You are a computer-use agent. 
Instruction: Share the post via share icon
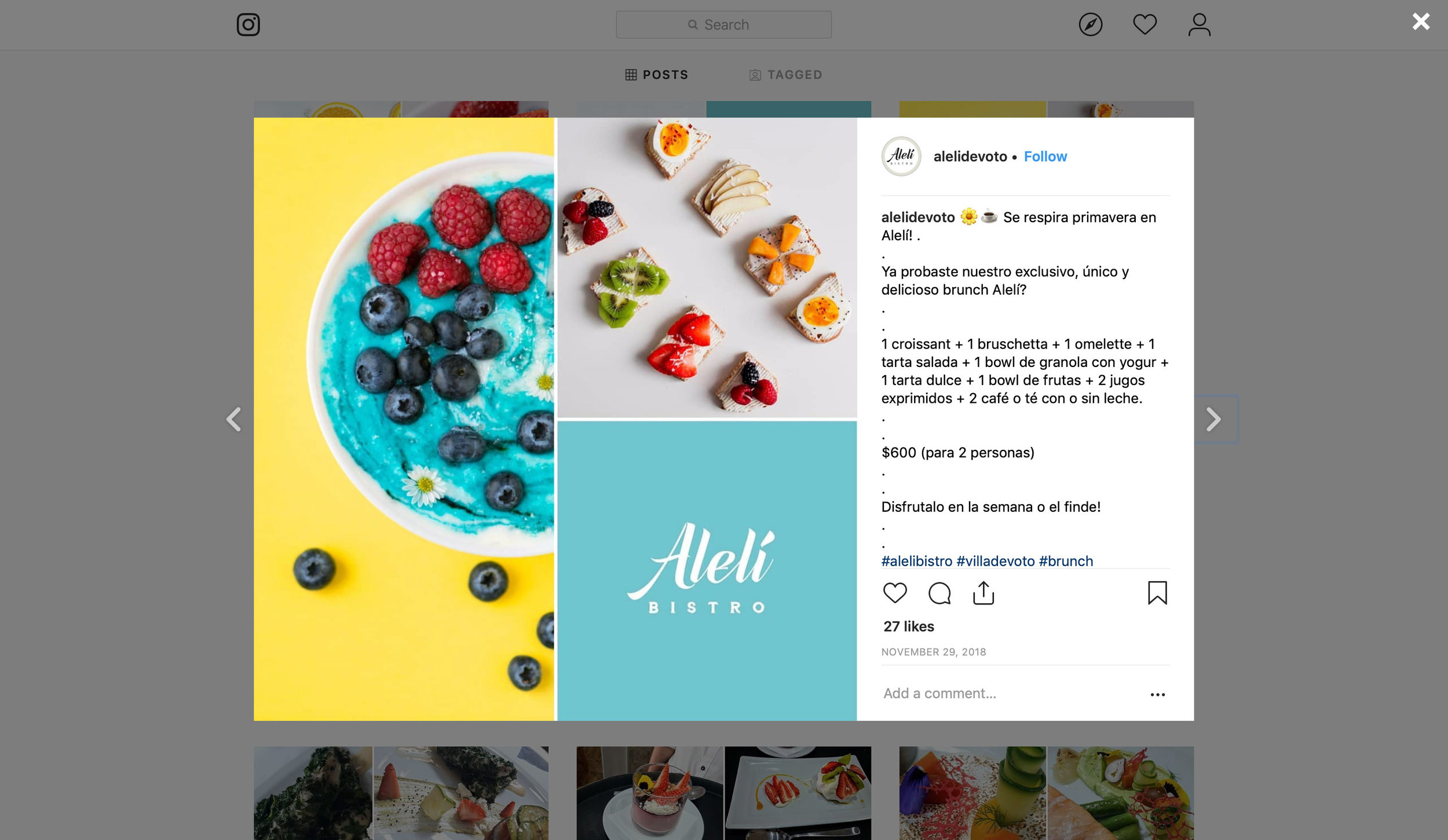(x=983, y=593)
